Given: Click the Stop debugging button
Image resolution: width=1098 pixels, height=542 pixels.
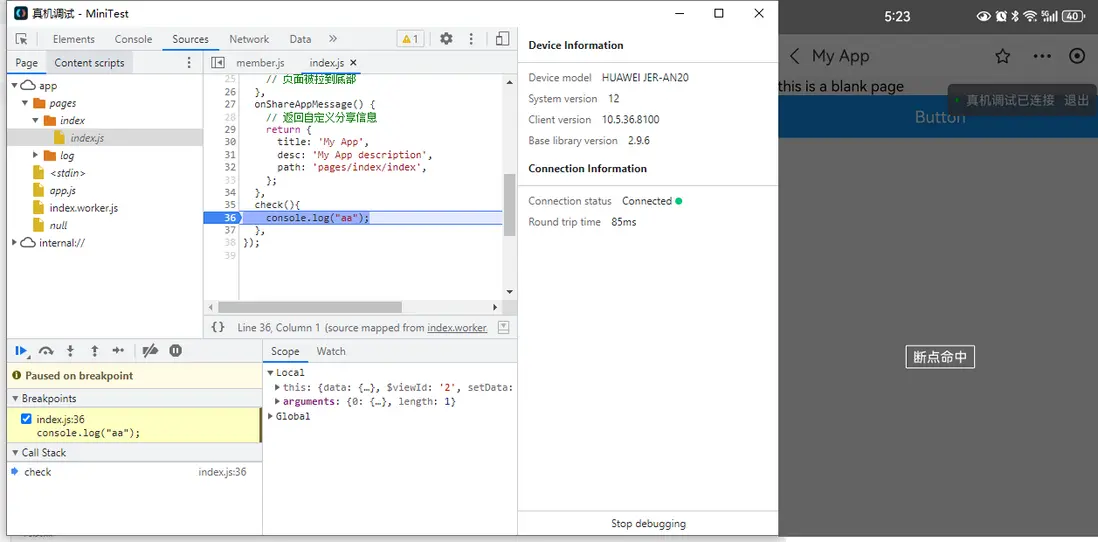Looking at the screenshot, I should (x=648, y=523).
